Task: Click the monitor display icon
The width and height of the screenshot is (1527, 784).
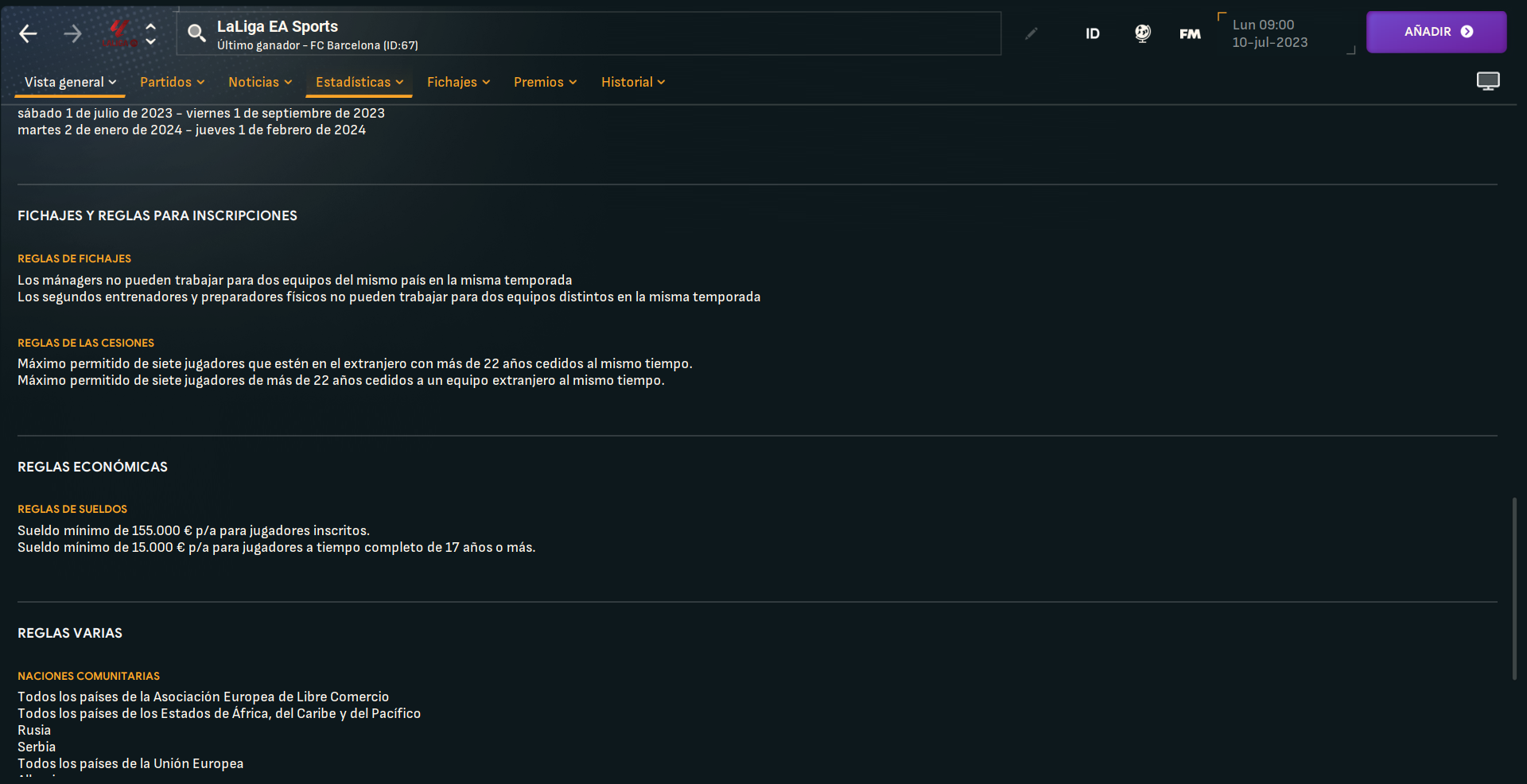Action: 1487,81
